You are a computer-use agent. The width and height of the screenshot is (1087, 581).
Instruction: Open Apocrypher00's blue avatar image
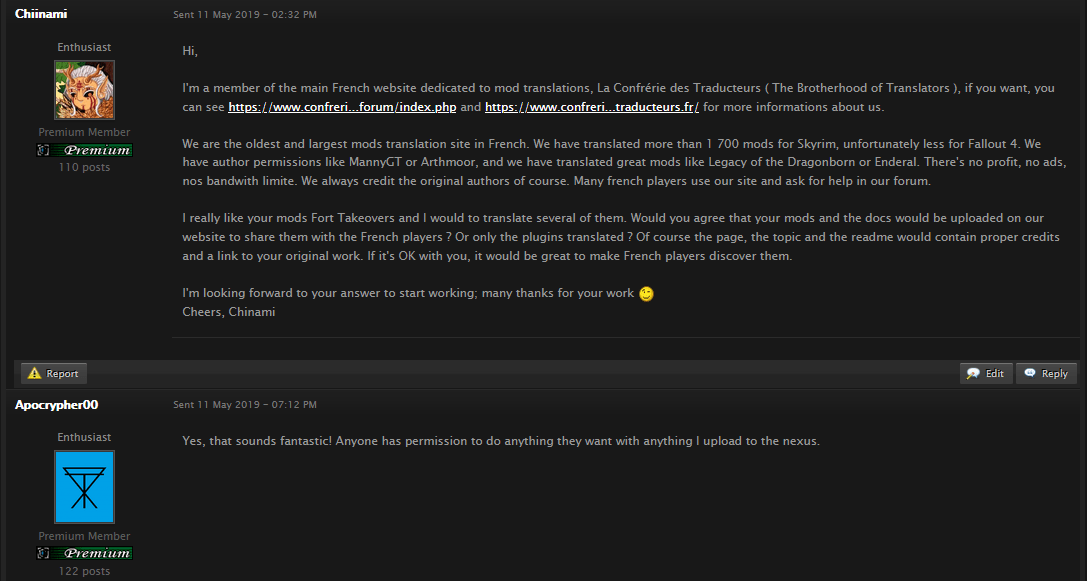coord(85,487)
